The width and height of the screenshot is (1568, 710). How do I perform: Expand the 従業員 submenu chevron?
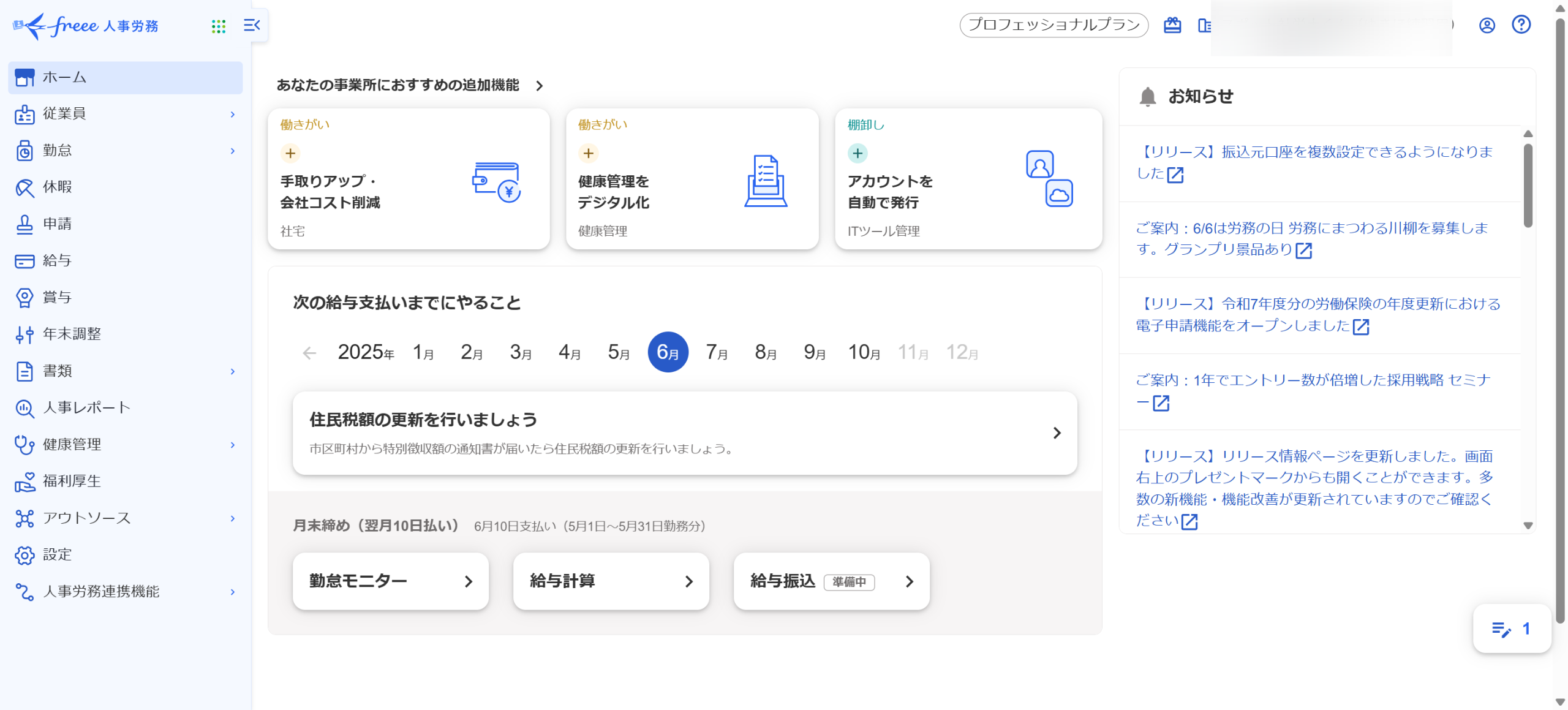[233, 114]
